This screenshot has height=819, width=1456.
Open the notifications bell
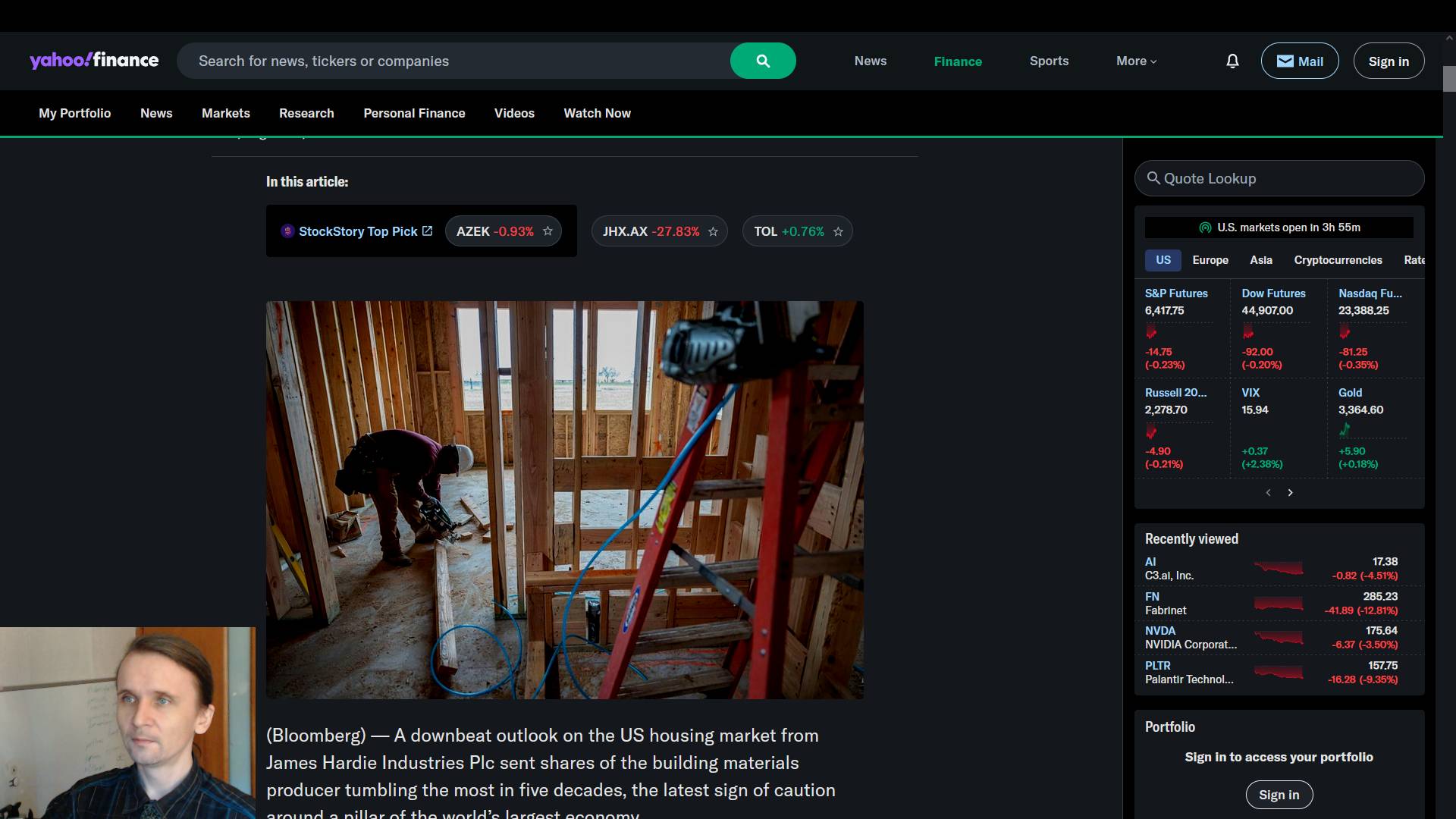(1232, 61)
